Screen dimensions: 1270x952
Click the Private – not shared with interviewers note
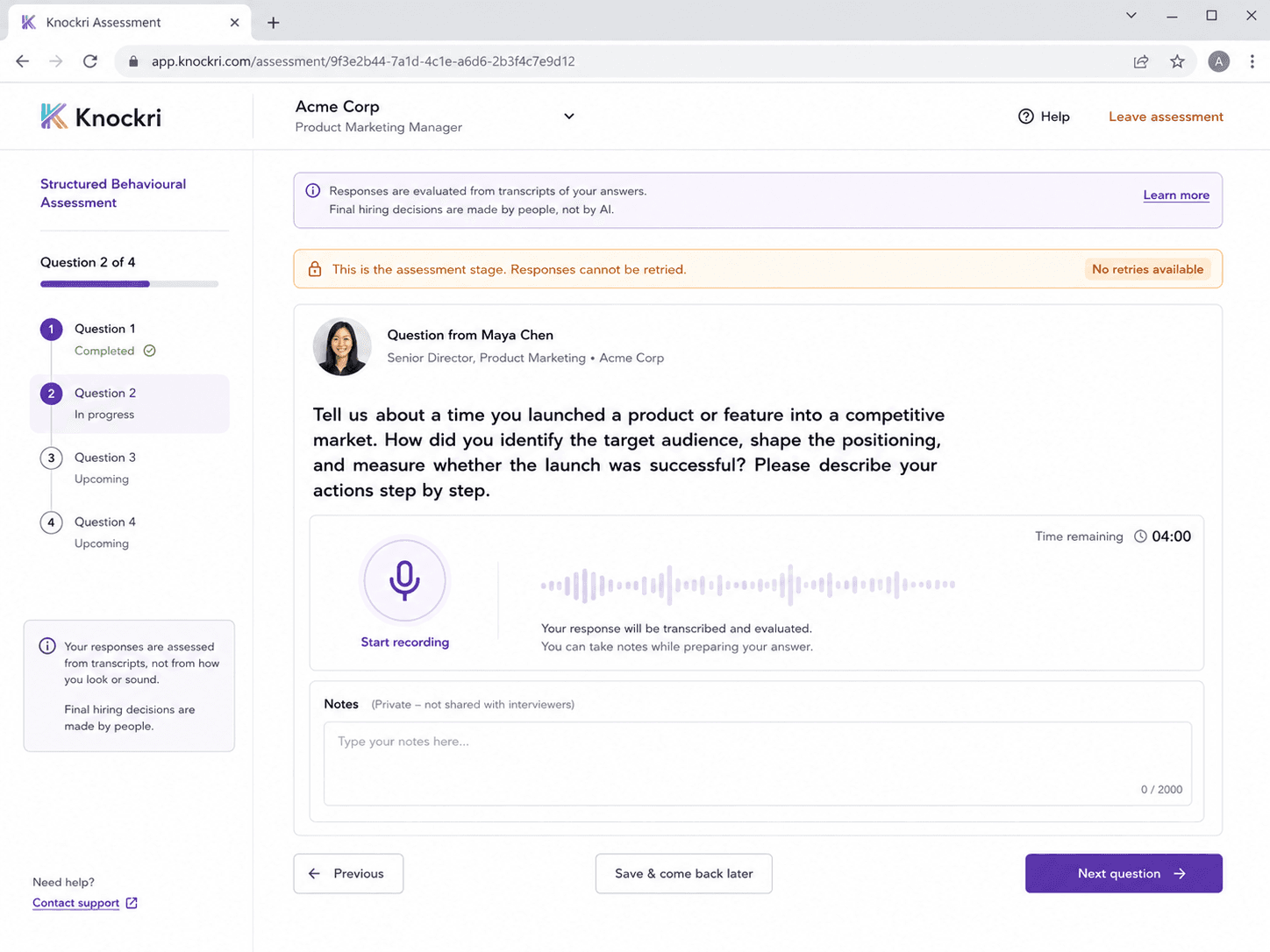473,705
